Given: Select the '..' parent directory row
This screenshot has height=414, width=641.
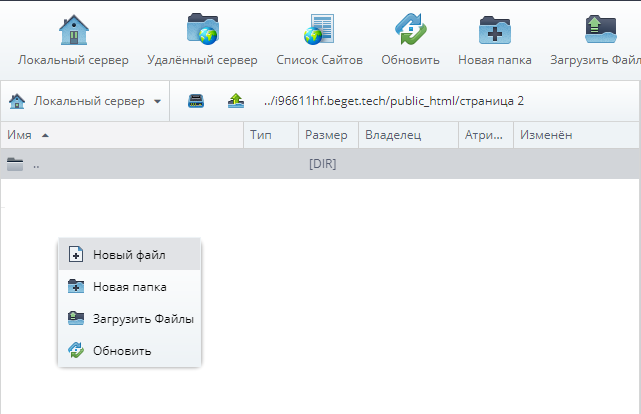Looking at the screenshot, I should click(320, 164).
